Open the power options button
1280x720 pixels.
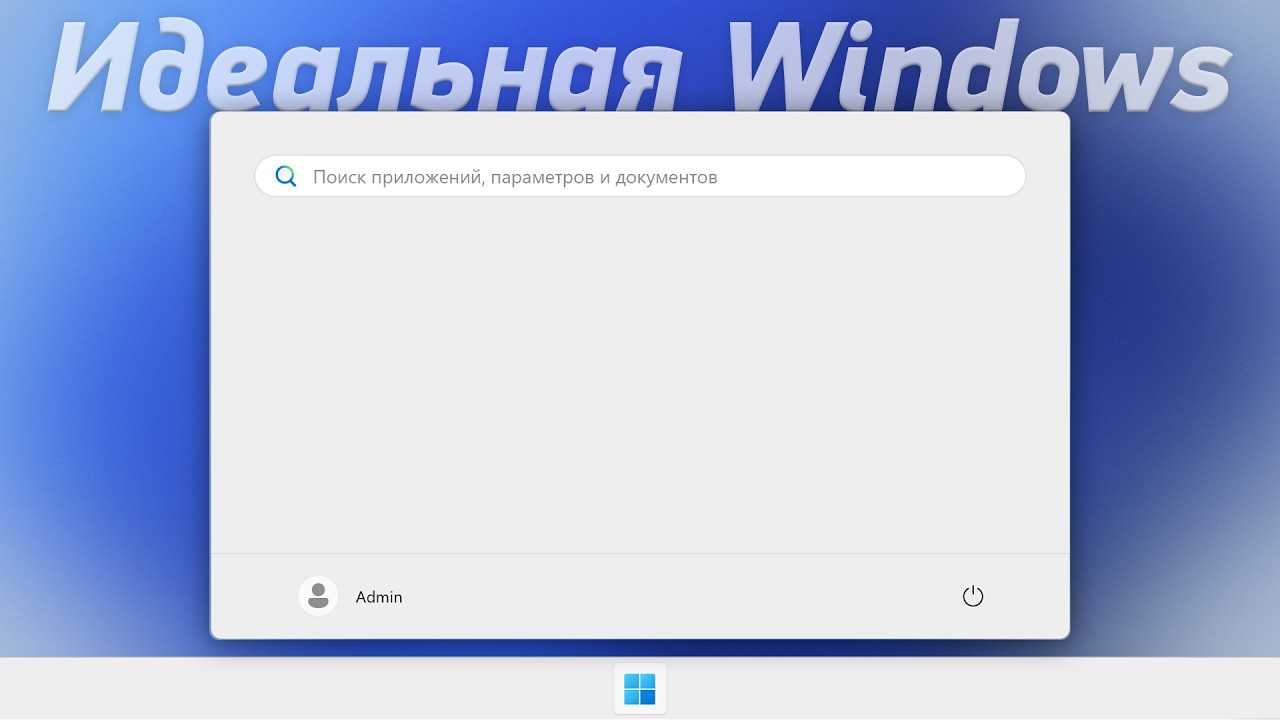973,597
